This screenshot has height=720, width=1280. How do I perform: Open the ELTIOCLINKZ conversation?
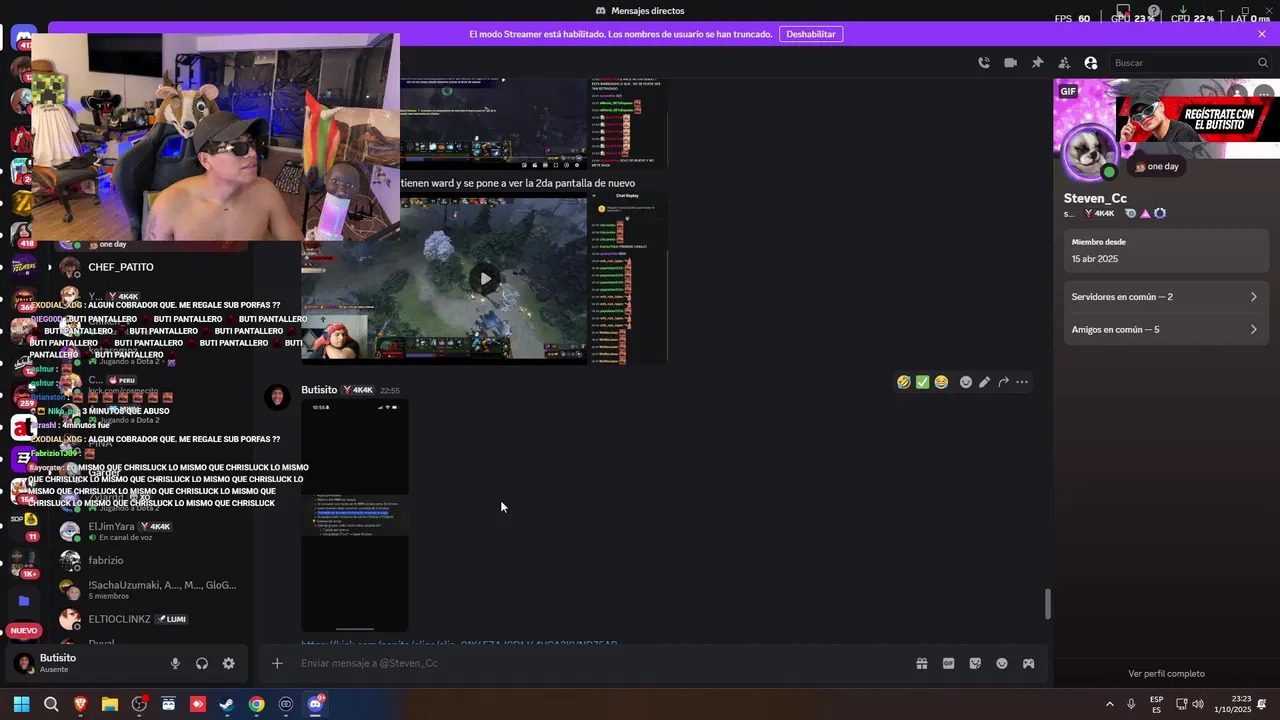coord(150,619)
